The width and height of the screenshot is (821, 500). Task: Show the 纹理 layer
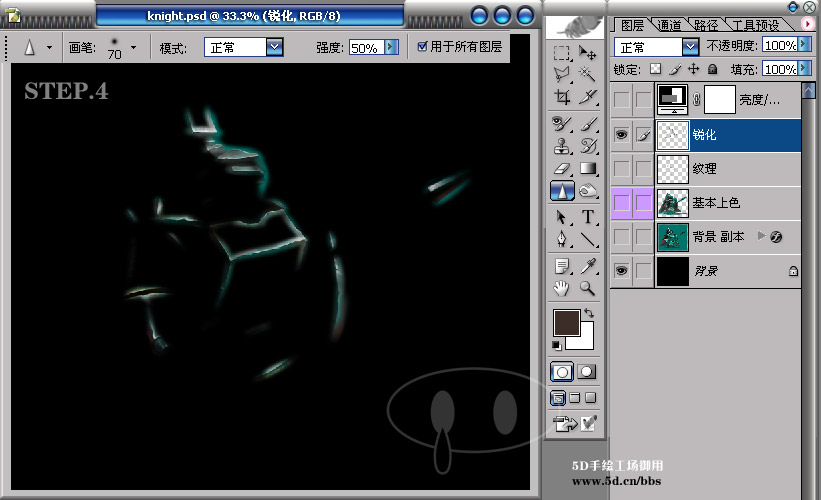click(622, 169)
